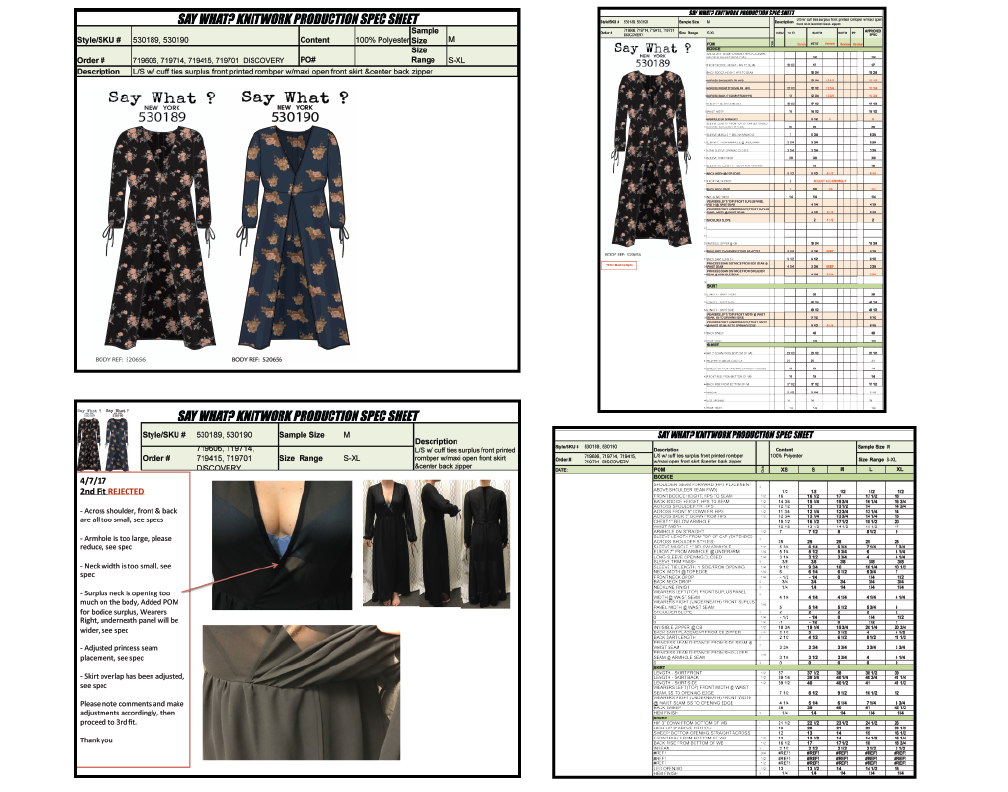Click order numbers '719606, 719714, 719415, 719701 DISCOVERY'
Image resolution: width=1008 pixels, height=792 pixels.
coord(208,60)
